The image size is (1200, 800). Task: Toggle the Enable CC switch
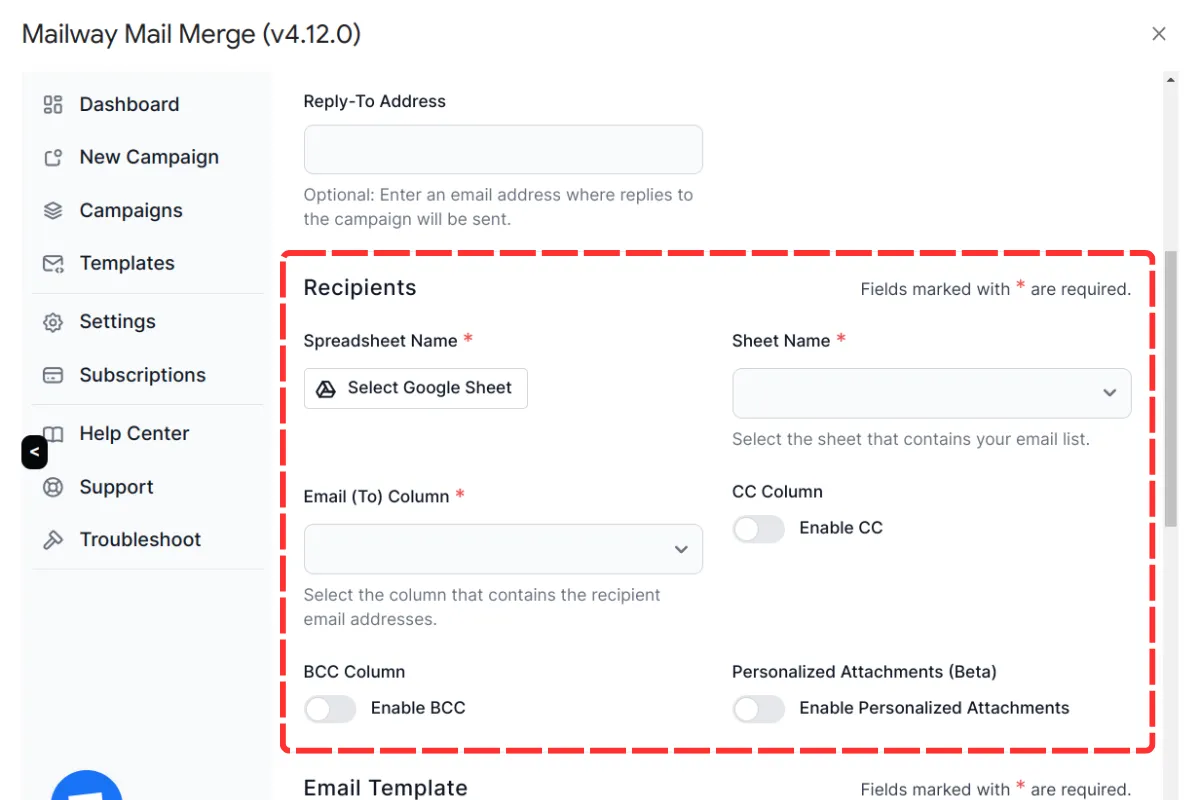click(759, 528)
